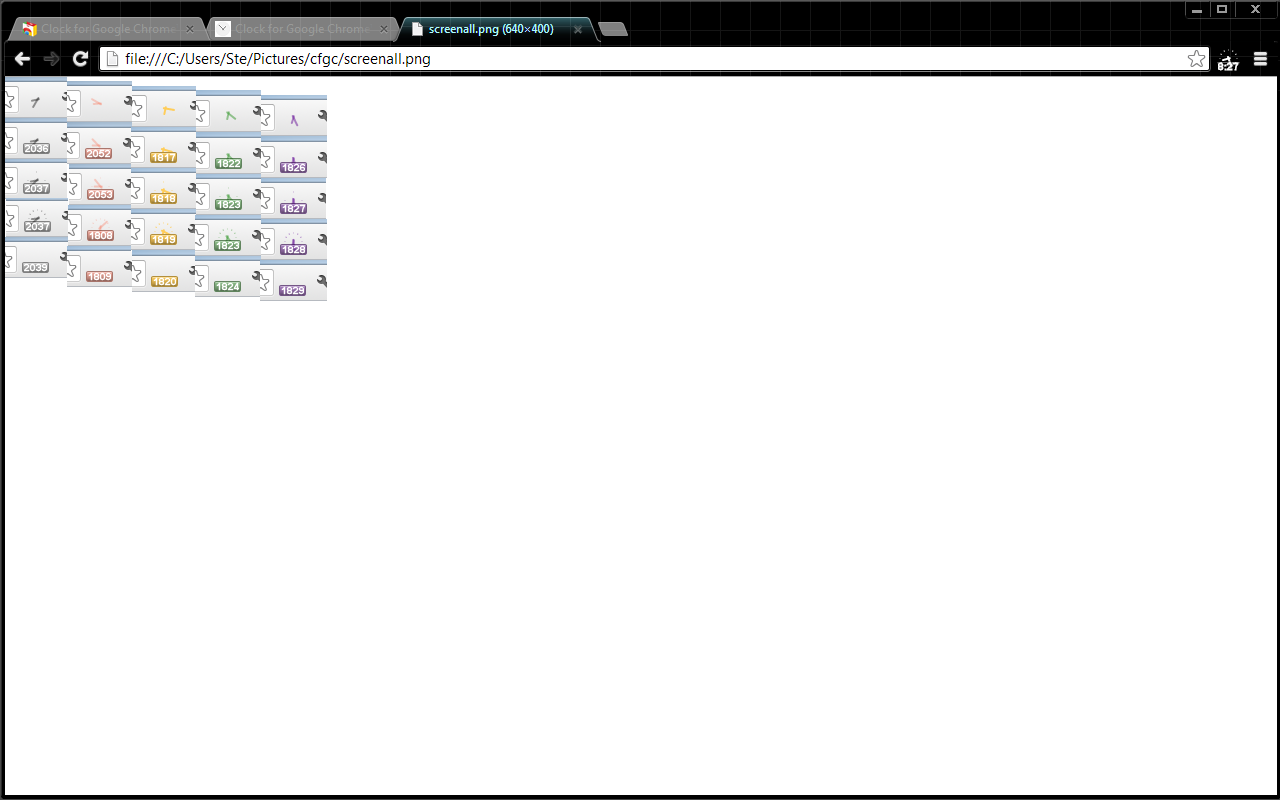Click the yellow 1817 clock badge
The height and width of the screenshot is (800, 1280).
point(163,156)
